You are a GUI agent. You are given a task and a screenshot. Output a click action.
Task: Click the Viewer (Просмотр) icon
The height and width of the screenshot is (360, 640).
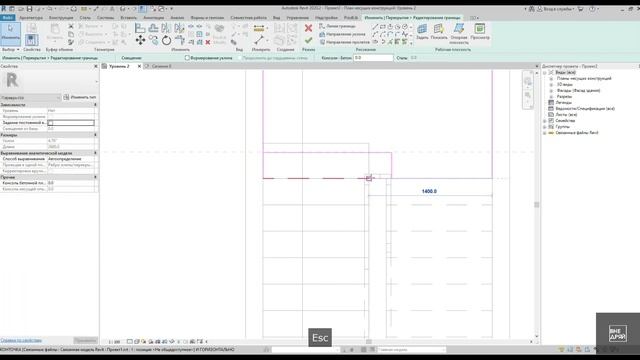480,31
